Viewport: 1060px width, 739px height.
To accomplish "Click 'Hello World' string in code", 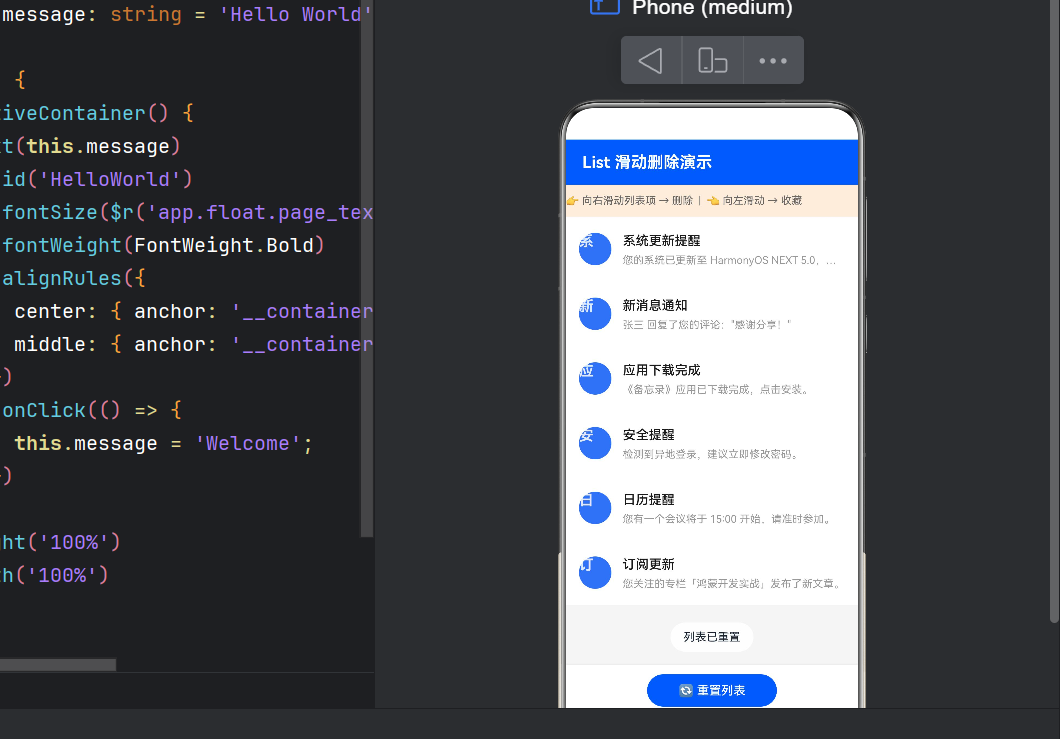I will pos(295,14).
